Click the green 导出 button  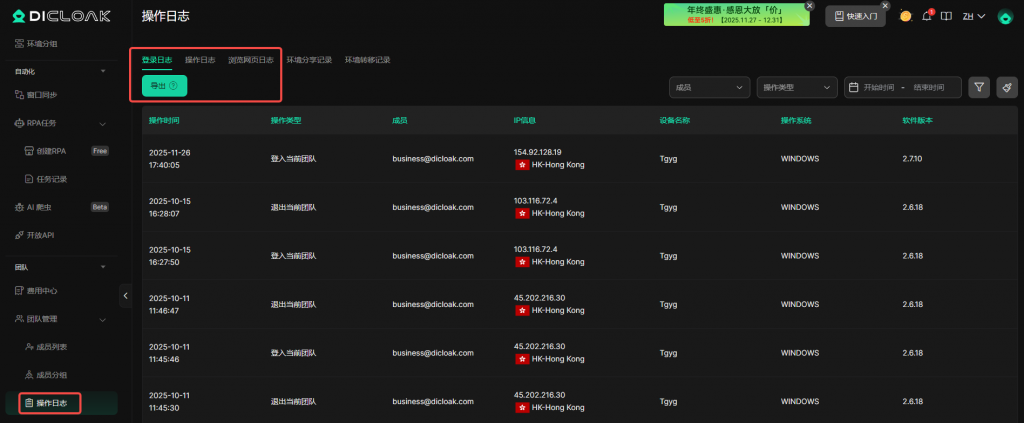(x=165, y=86)
